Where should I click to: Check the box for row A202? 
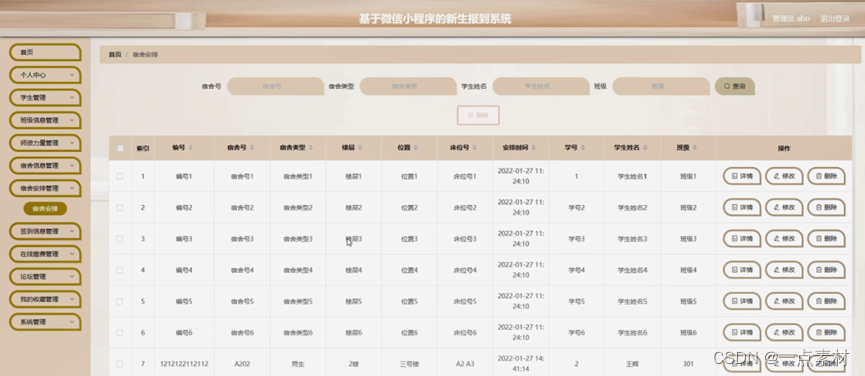pyautogui.click(x=120, y=364)
